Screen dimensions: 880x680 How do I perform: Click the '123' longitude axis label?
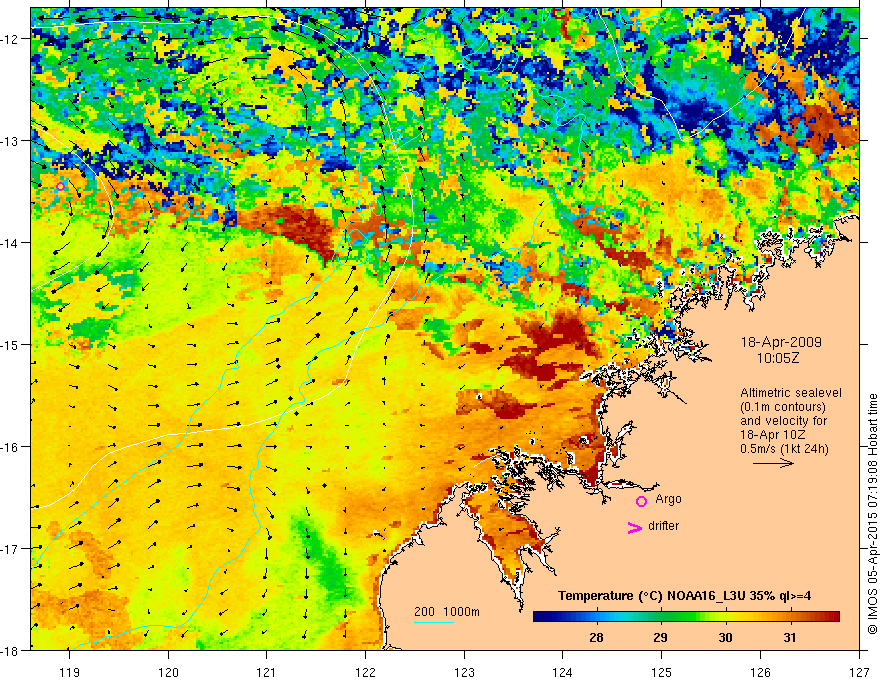tap(464, 672)
